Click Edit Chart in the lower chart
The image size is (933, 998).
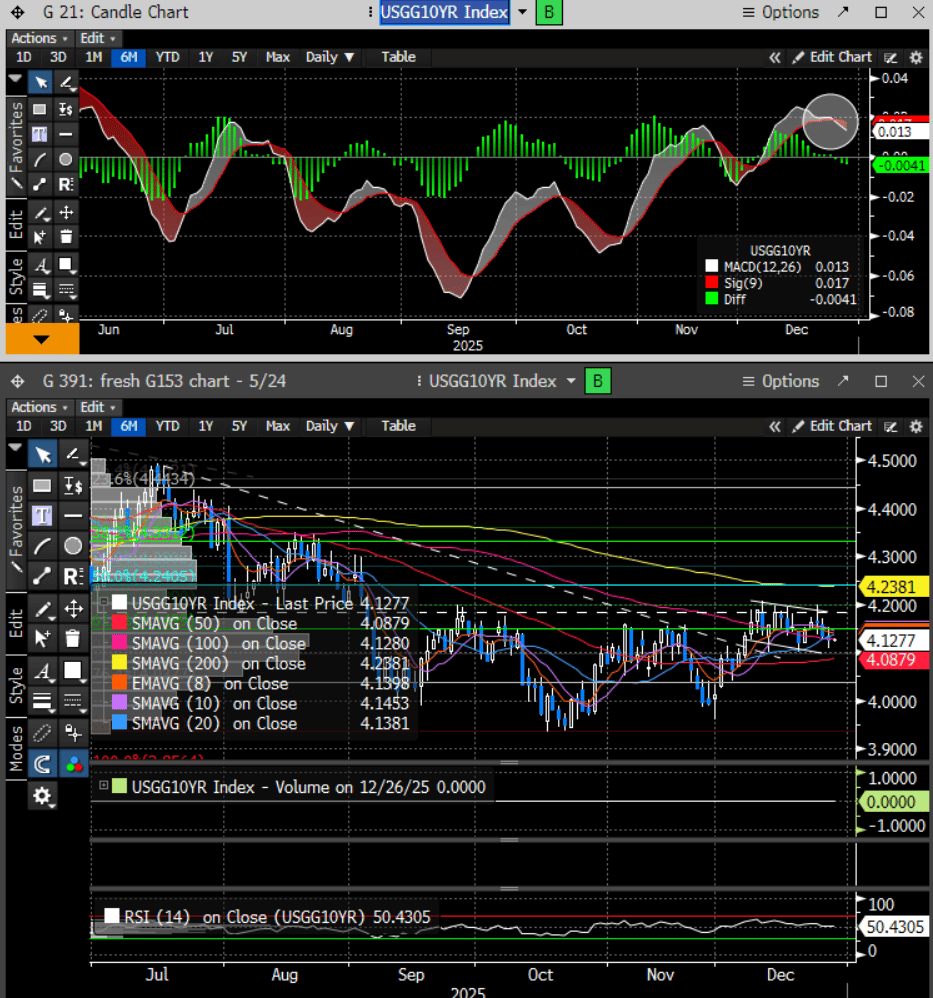click(840, 426)
